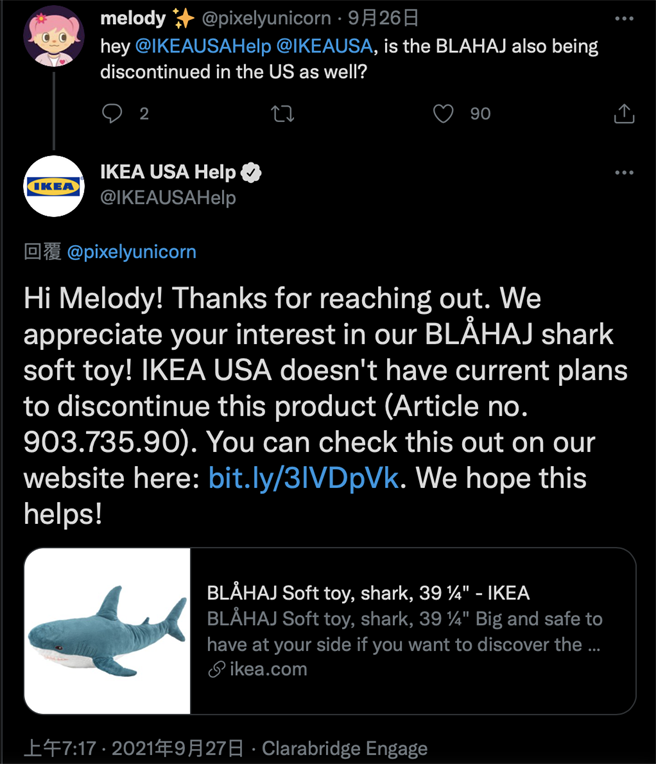Click the @IKEAUSA mention link
The image size is (656, 764).
(322, 45)
